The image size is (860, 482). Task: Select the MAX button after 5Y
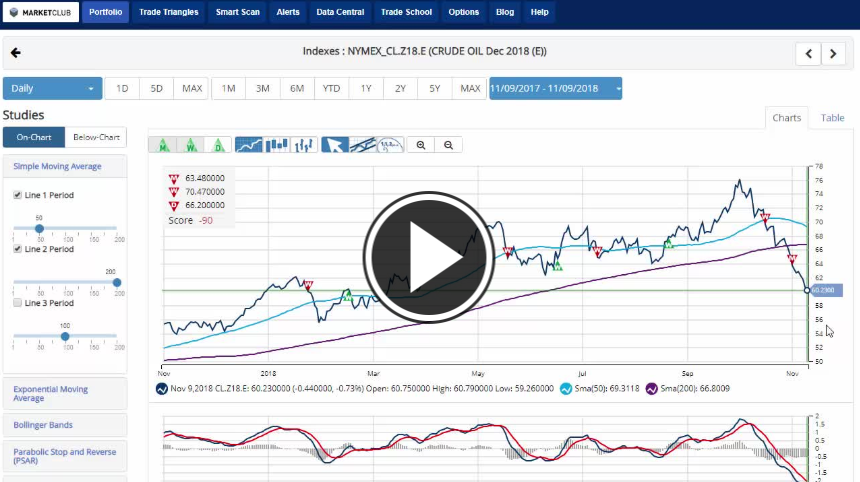[469, 88]
